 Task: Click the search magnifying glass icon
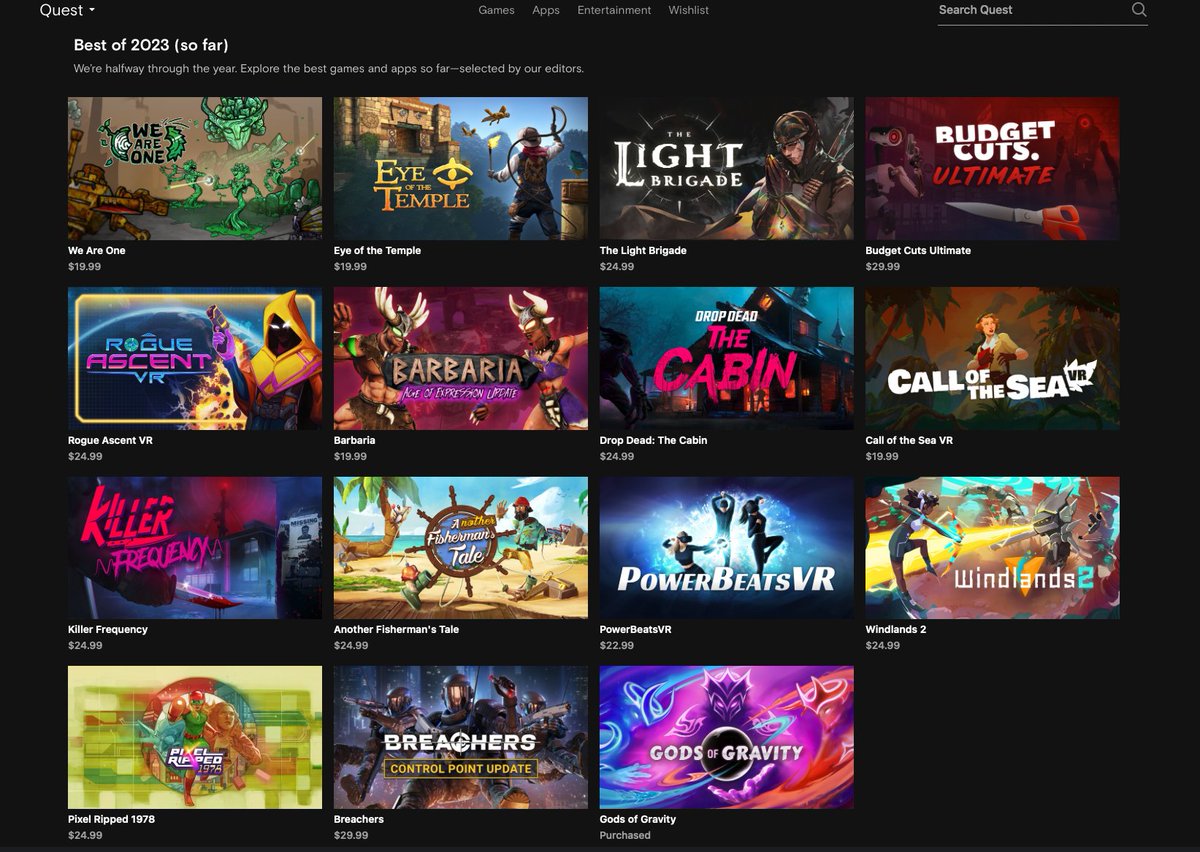point(1138,9)
